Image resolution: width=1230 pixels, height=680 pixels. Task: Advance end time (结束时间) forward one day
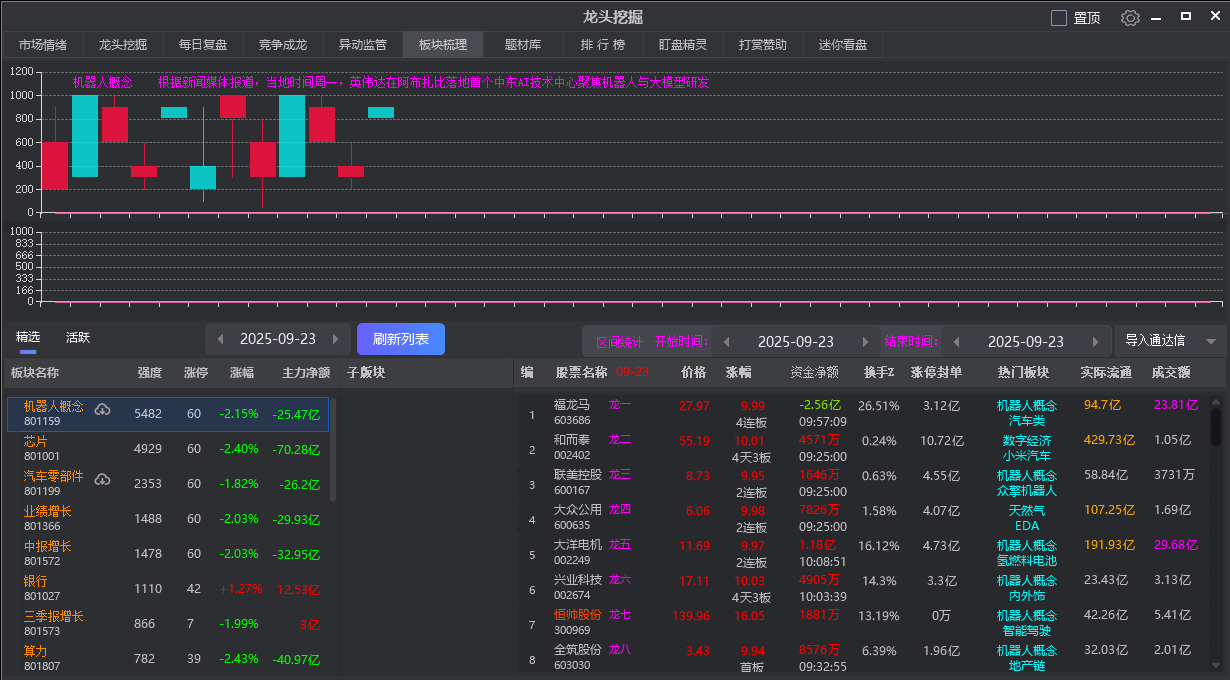pos(1095,342)
